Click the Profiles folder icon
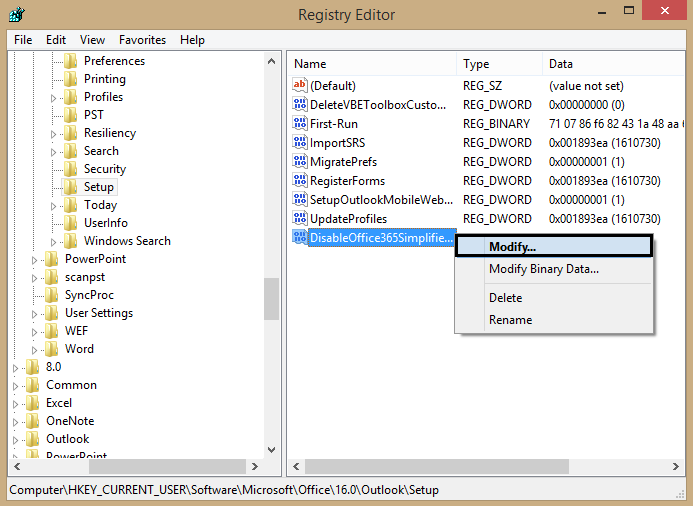This screenshot has width=693, height=506. click(71, 97)
